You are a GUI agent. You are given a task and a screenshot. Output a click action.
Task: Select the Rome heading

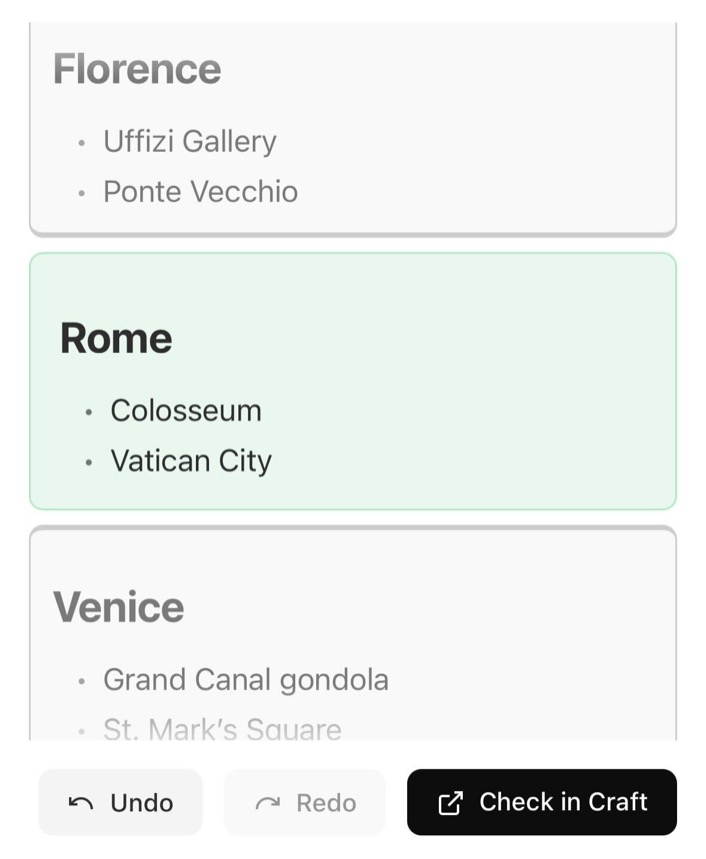click(116, 338)
